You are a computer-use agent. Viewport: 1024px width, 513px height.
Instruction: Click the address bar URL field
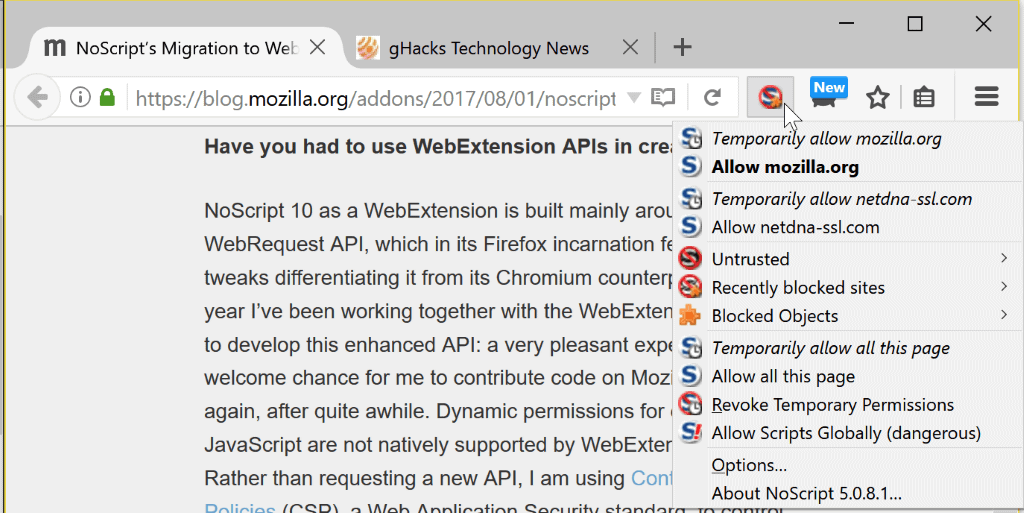[x=375, y=99]
